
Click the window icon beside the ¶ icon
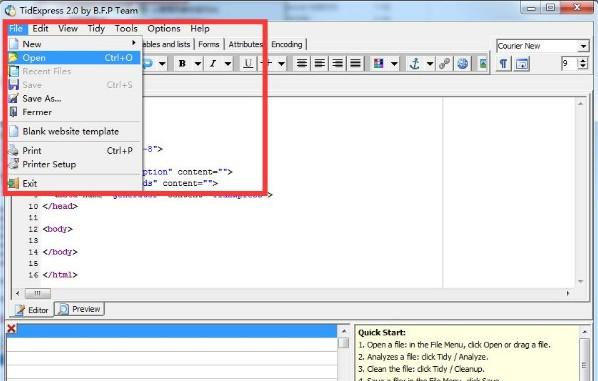coord(522,64)
